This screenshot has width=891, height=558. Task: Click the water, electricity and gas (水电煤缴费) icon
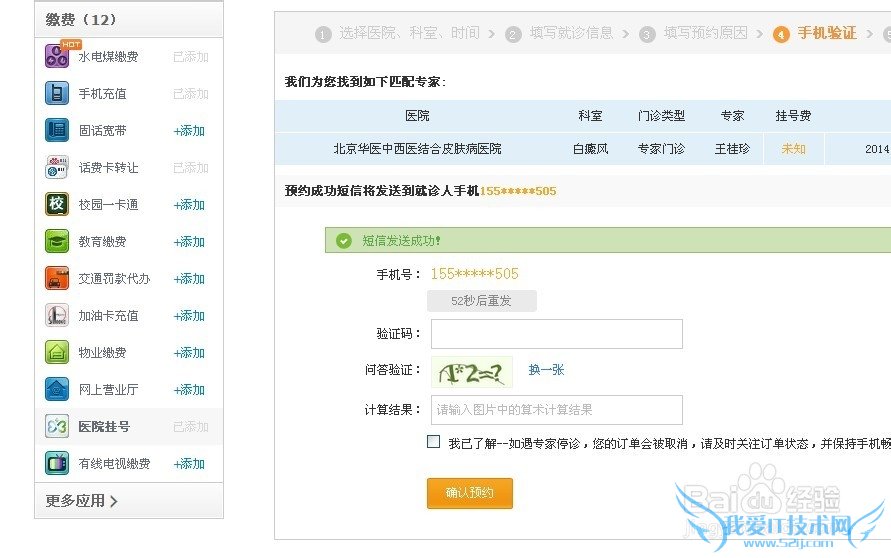[57, 56]
